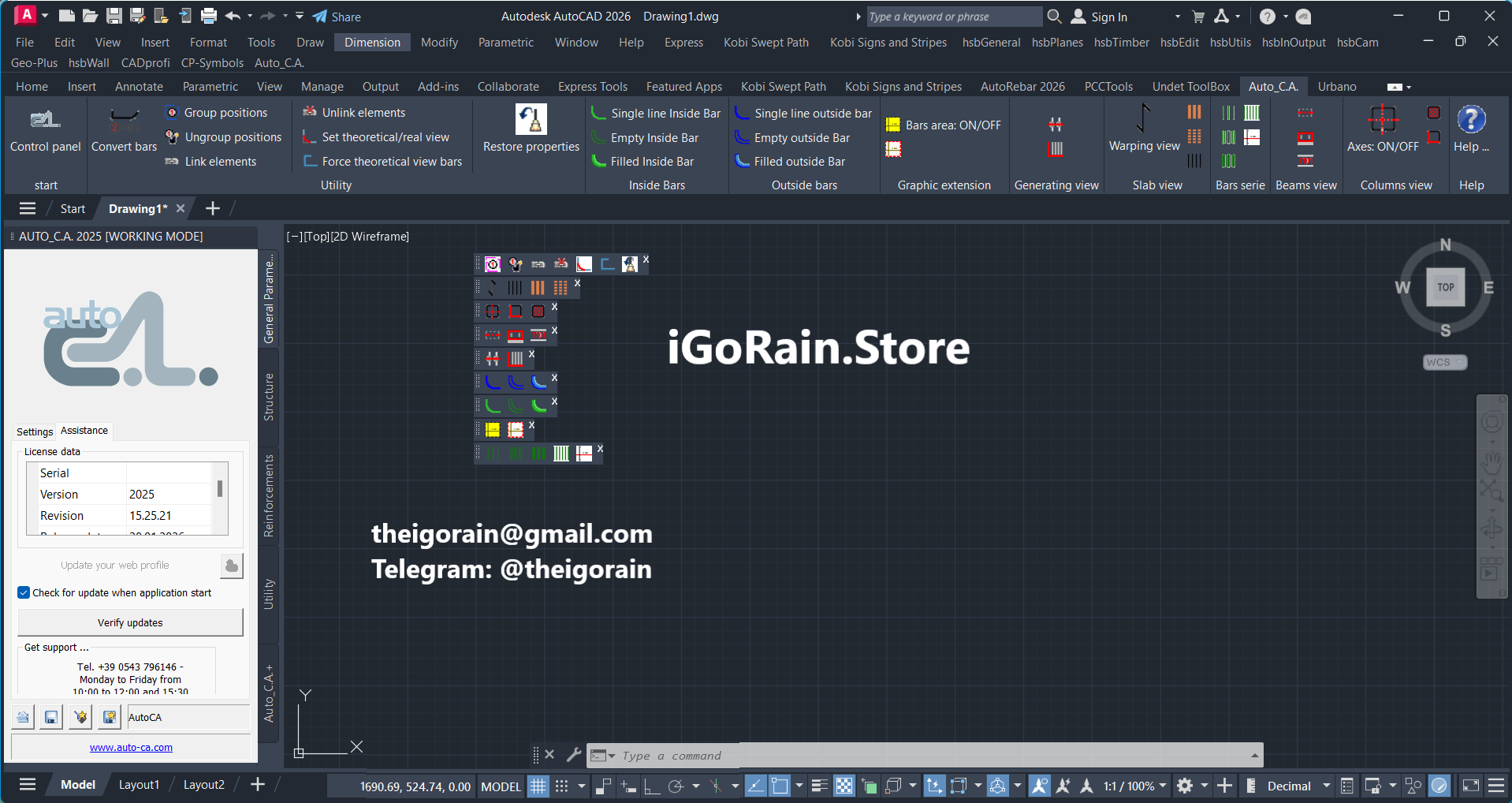This screenshot has width=1512, height=803.
Task: Choose Unlink elements command
Action: click(354, 113)
